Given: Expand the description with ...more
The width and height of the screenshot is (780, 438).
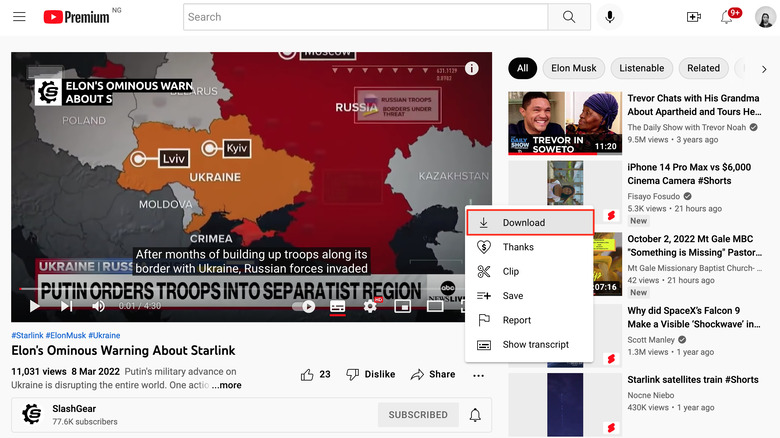Looking at the screenshot, I should click(x=226, y=385).
